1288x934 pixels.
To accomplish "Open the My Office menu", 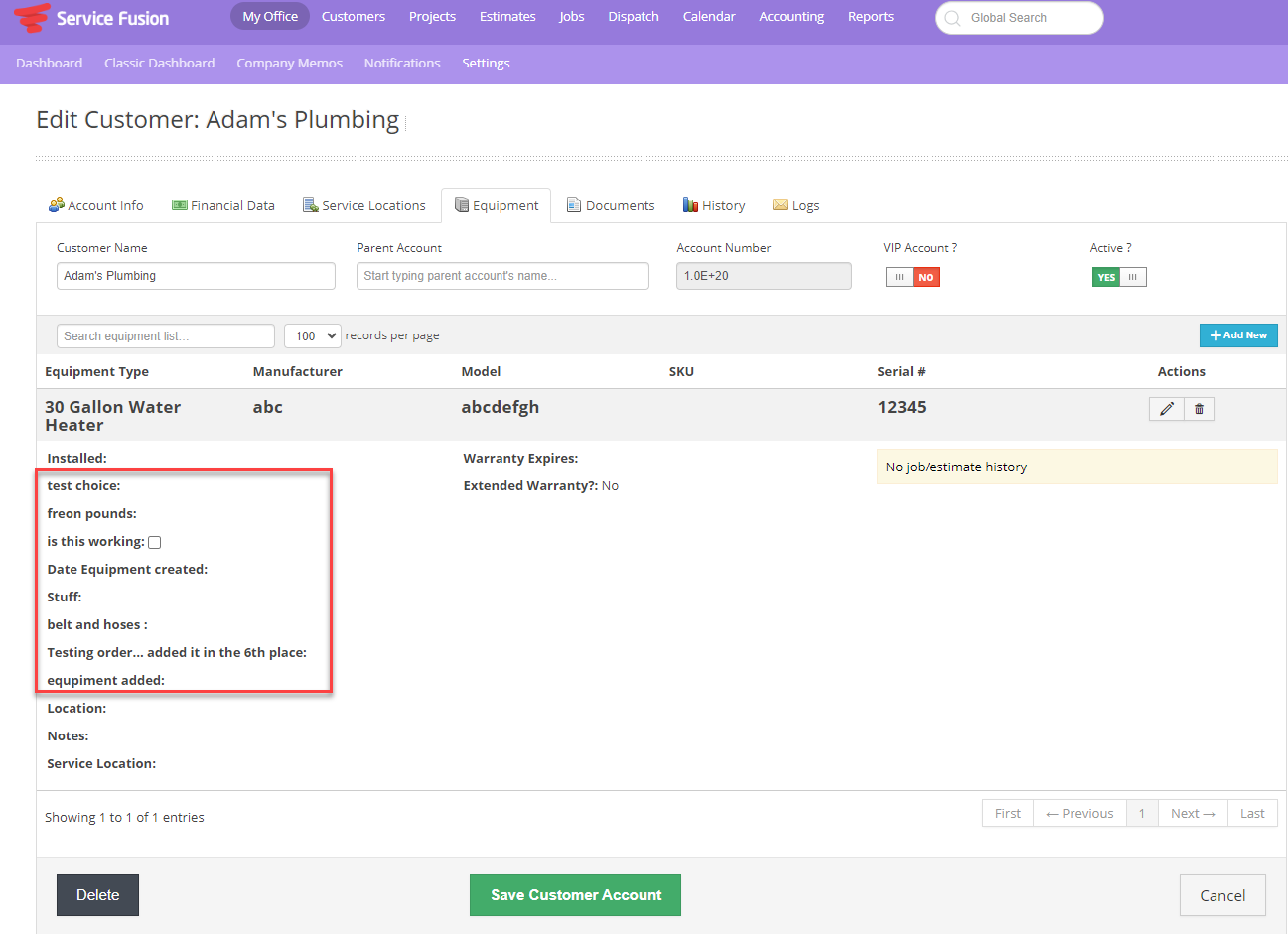I will coord(270,16).
